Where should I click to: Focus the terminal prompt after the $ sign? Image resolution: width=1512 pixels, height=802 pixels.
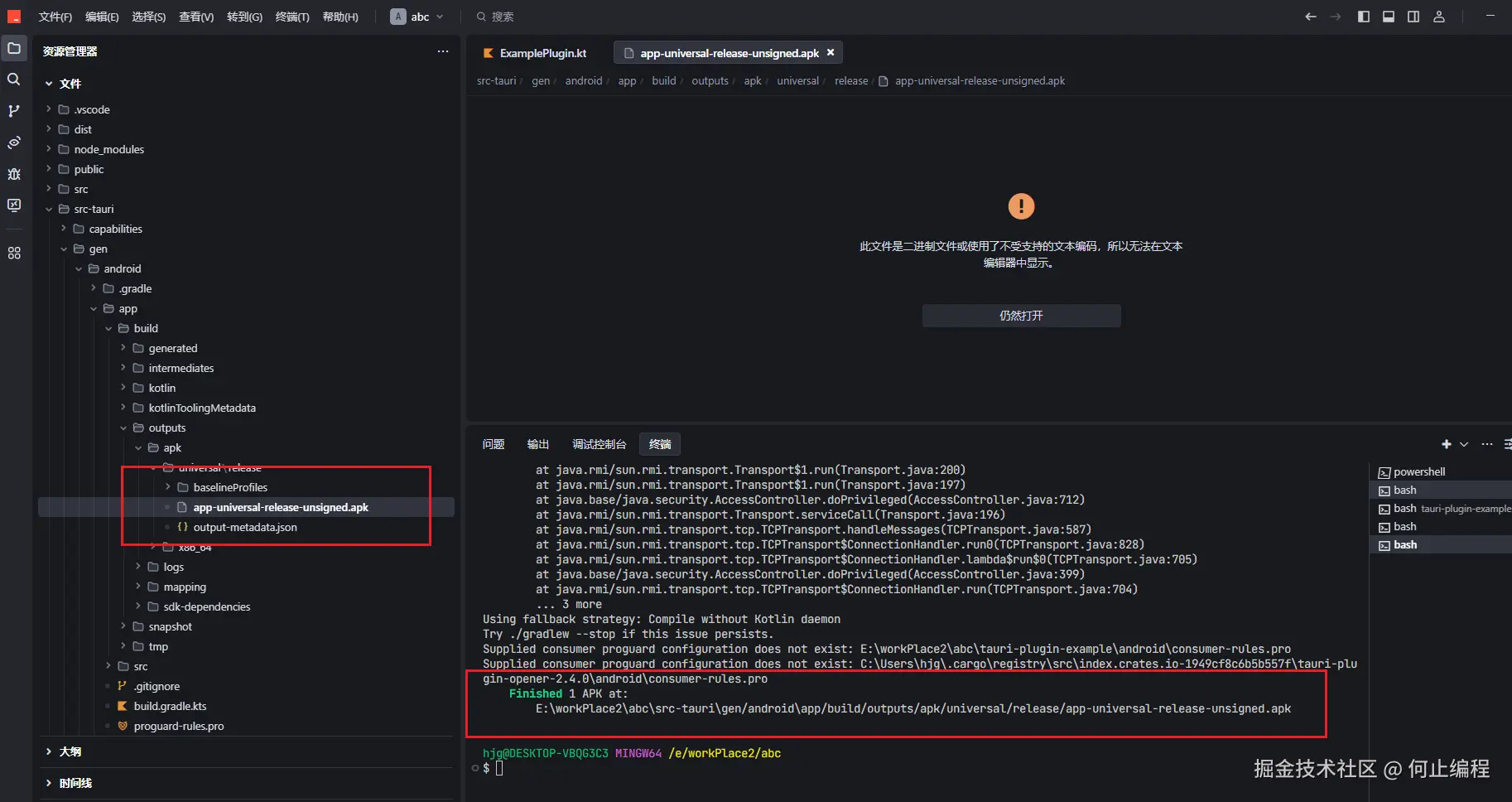click(499, 768)
